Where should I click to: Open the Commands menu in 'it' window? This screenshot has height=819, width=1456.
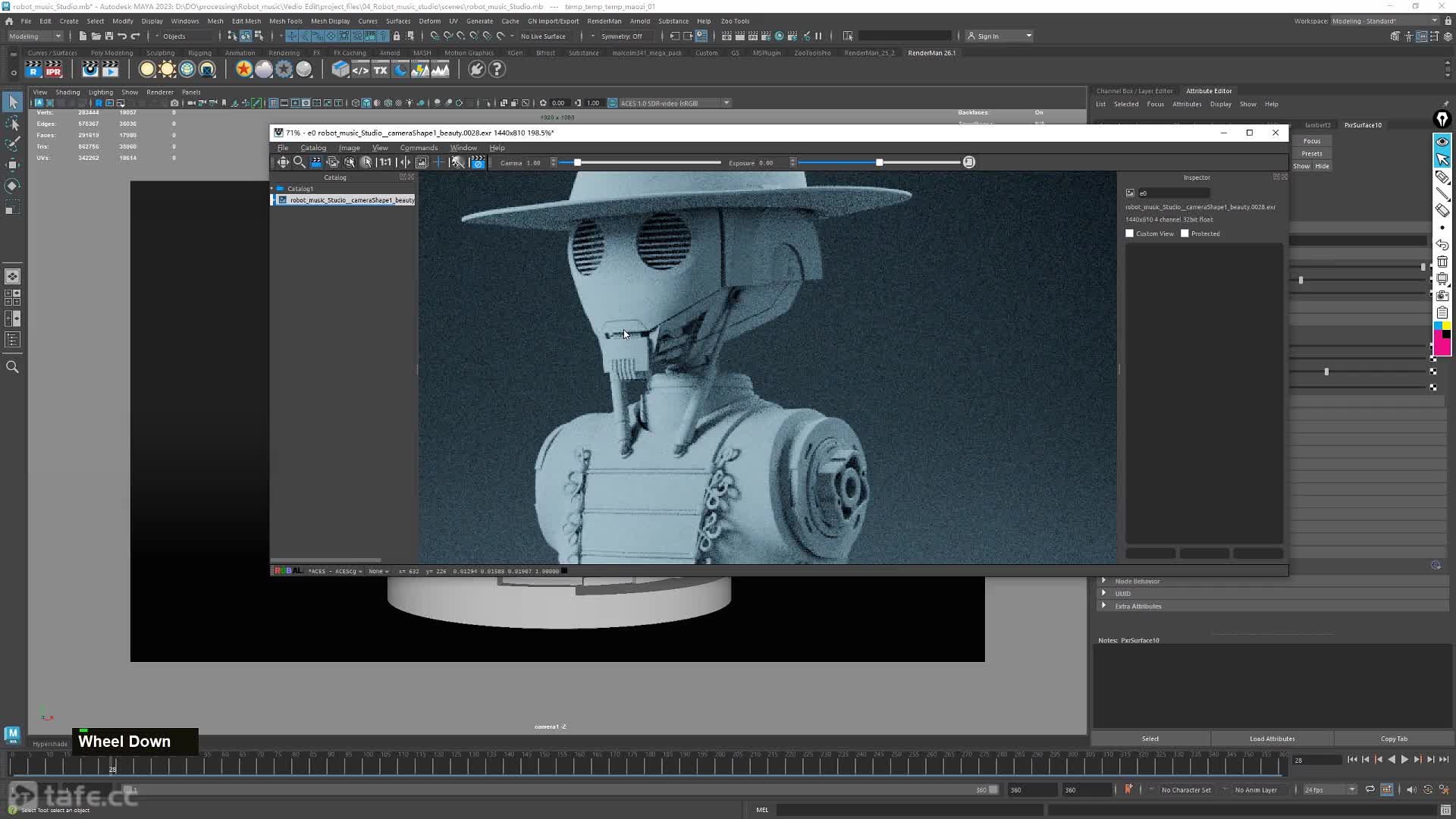tap(419, 148)
